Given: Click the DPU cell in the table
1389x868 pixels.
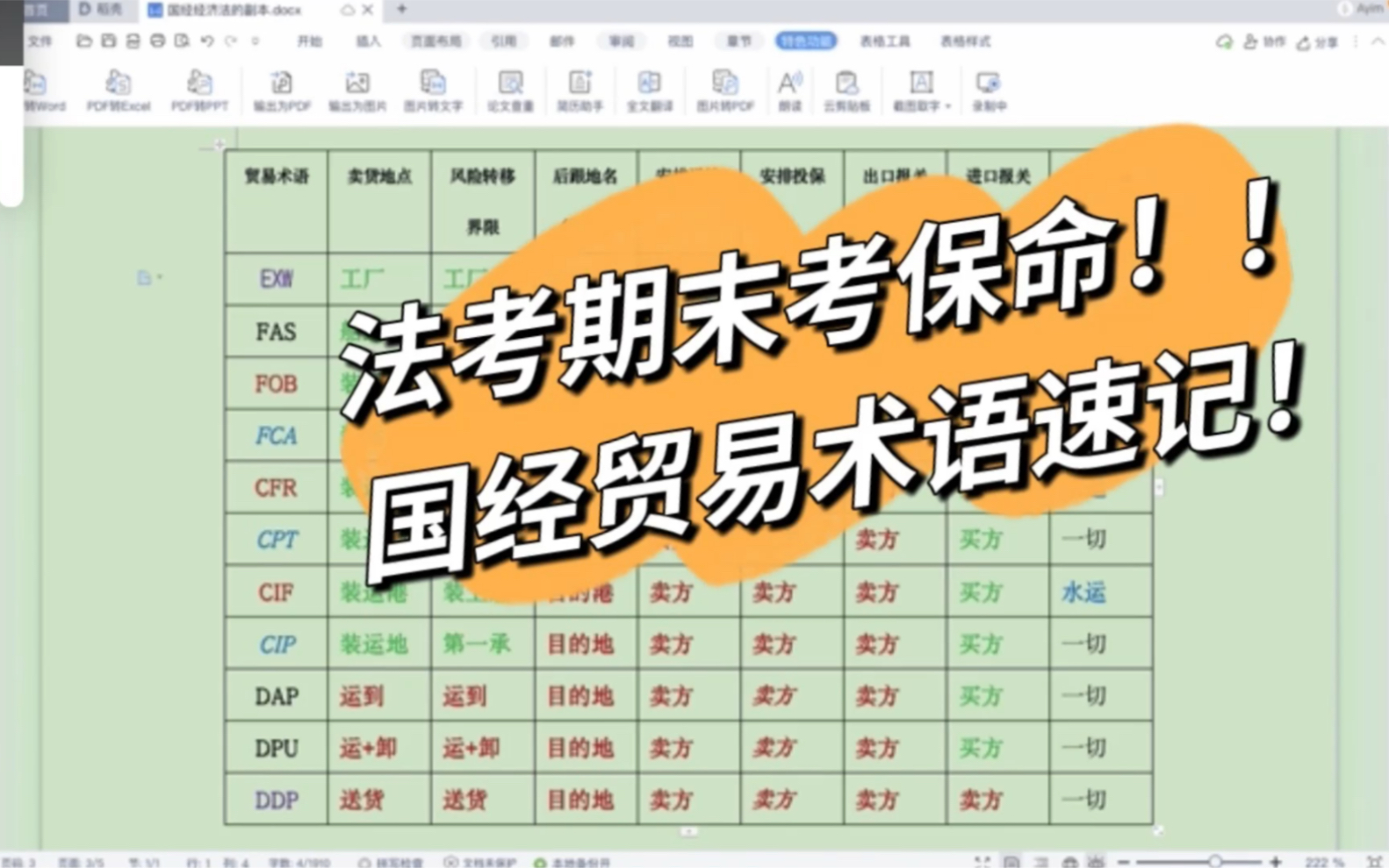Looking at the screenshot, I should [276, 748].
